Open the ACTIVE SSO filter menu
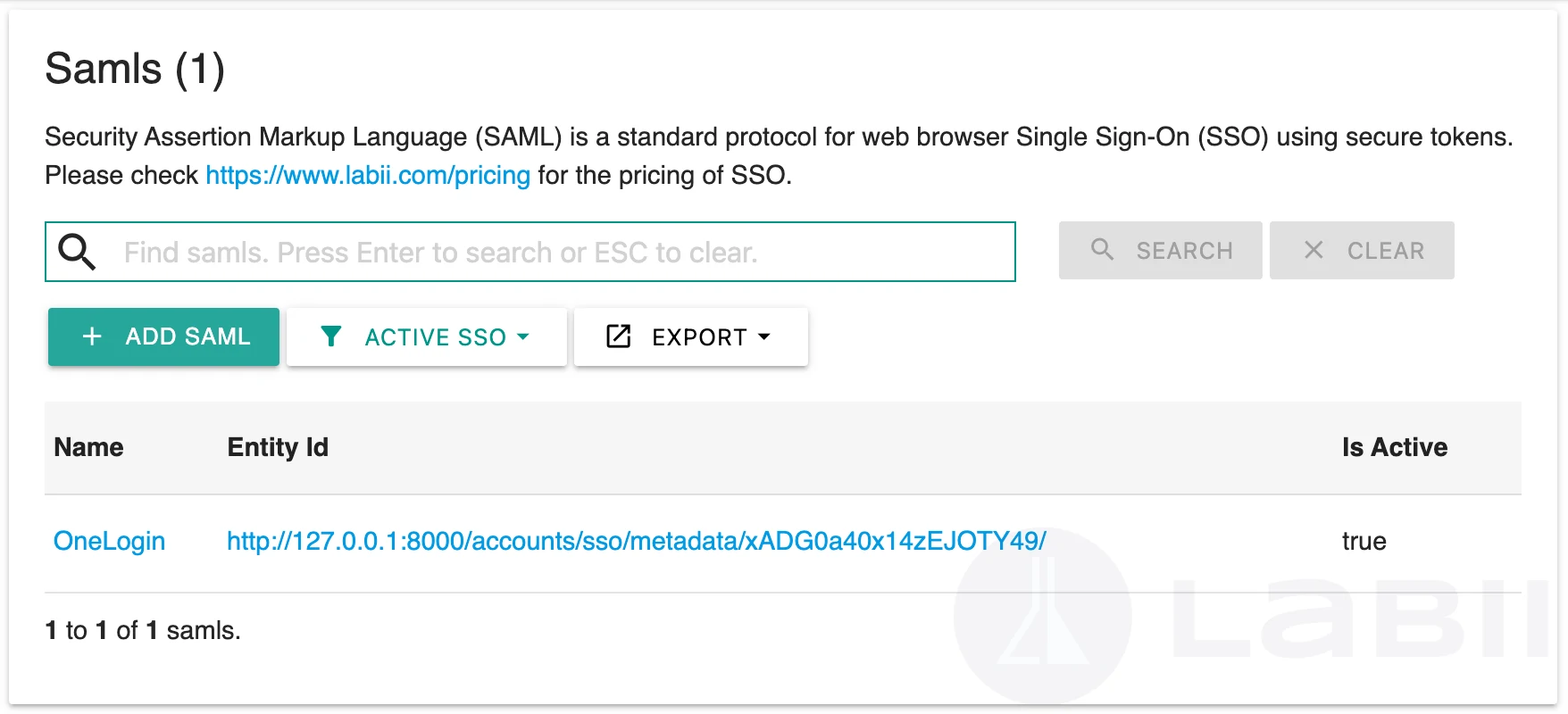The image size is (1568, 714). click(x=427, y=336)
